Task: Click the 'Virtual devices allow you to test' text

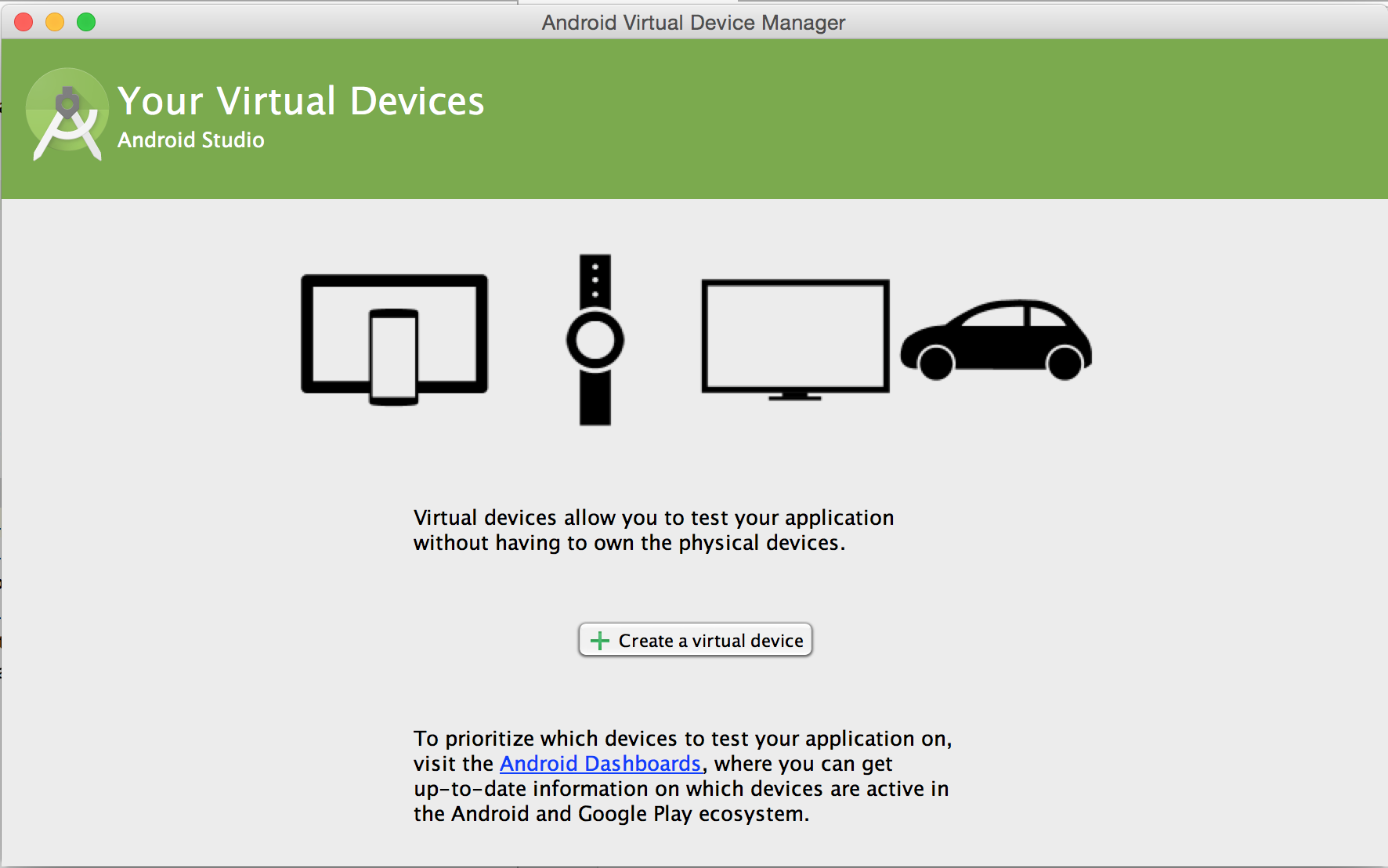Action: (653, 530)
